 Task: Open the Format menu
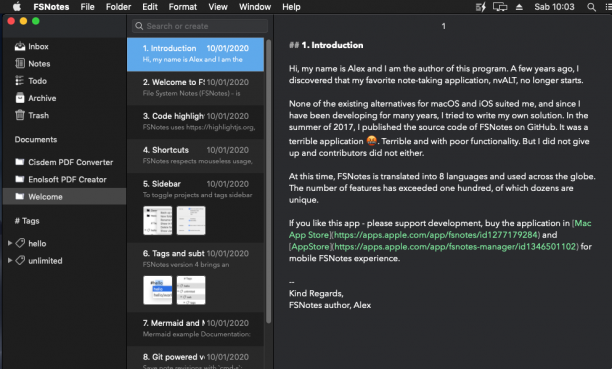tap(183, 7)
